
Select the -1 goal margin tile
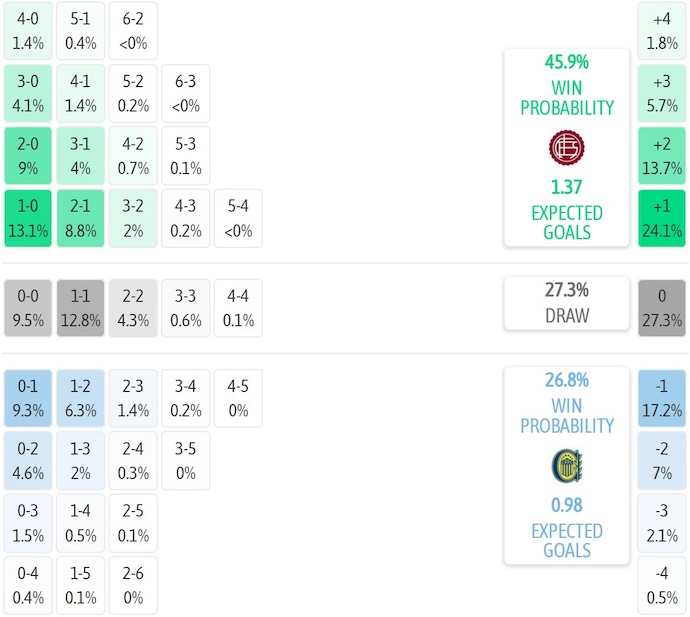click(662, 398)
